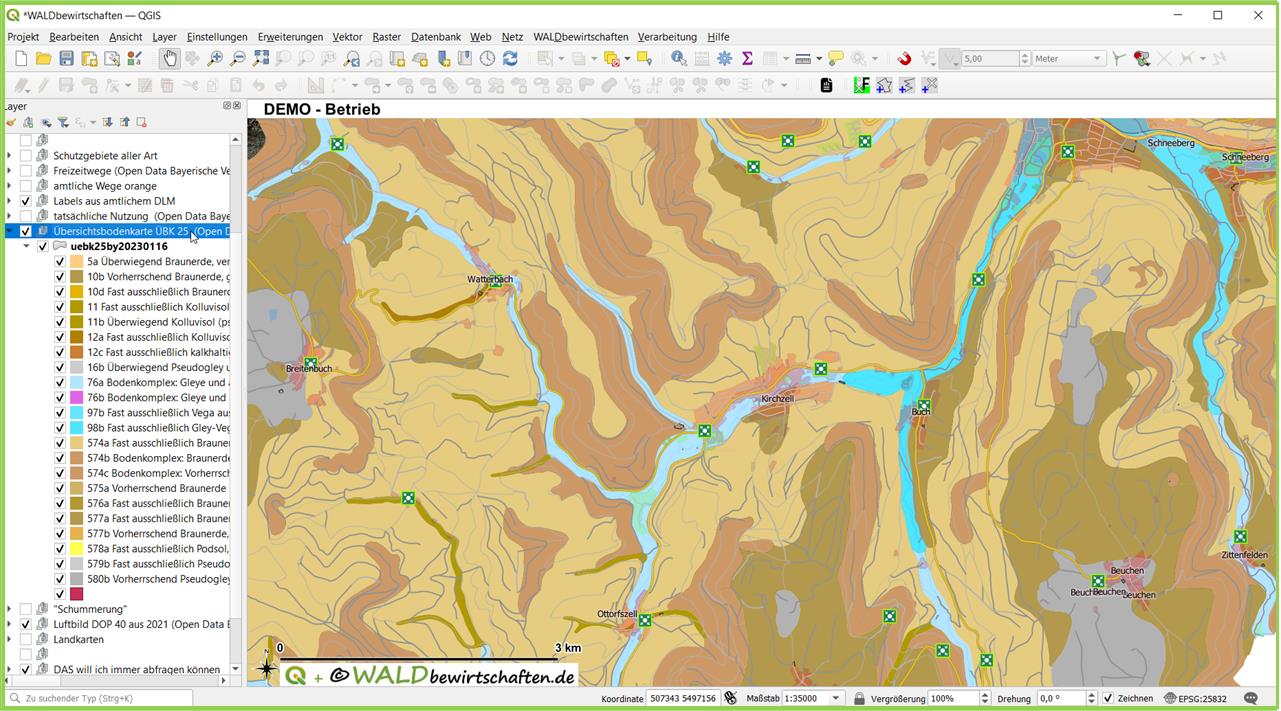Click the refresh map canvas icon
Image resolution: width=1281 pixels, height=711 pixels.
tap(510, 59)
